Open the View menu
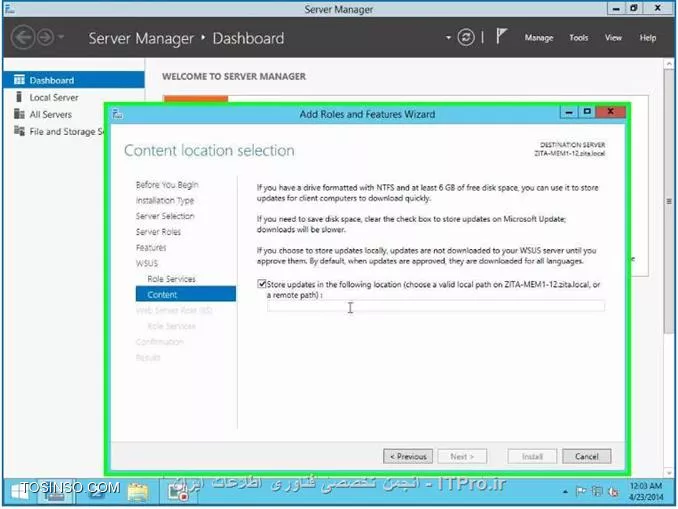The width and height of the screenshot is (678, 509). click(x=613, y=38)
